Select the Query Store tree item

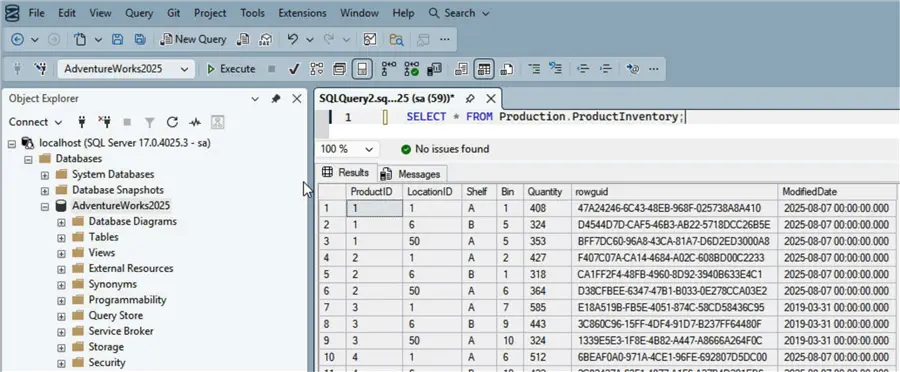[115, 316]
